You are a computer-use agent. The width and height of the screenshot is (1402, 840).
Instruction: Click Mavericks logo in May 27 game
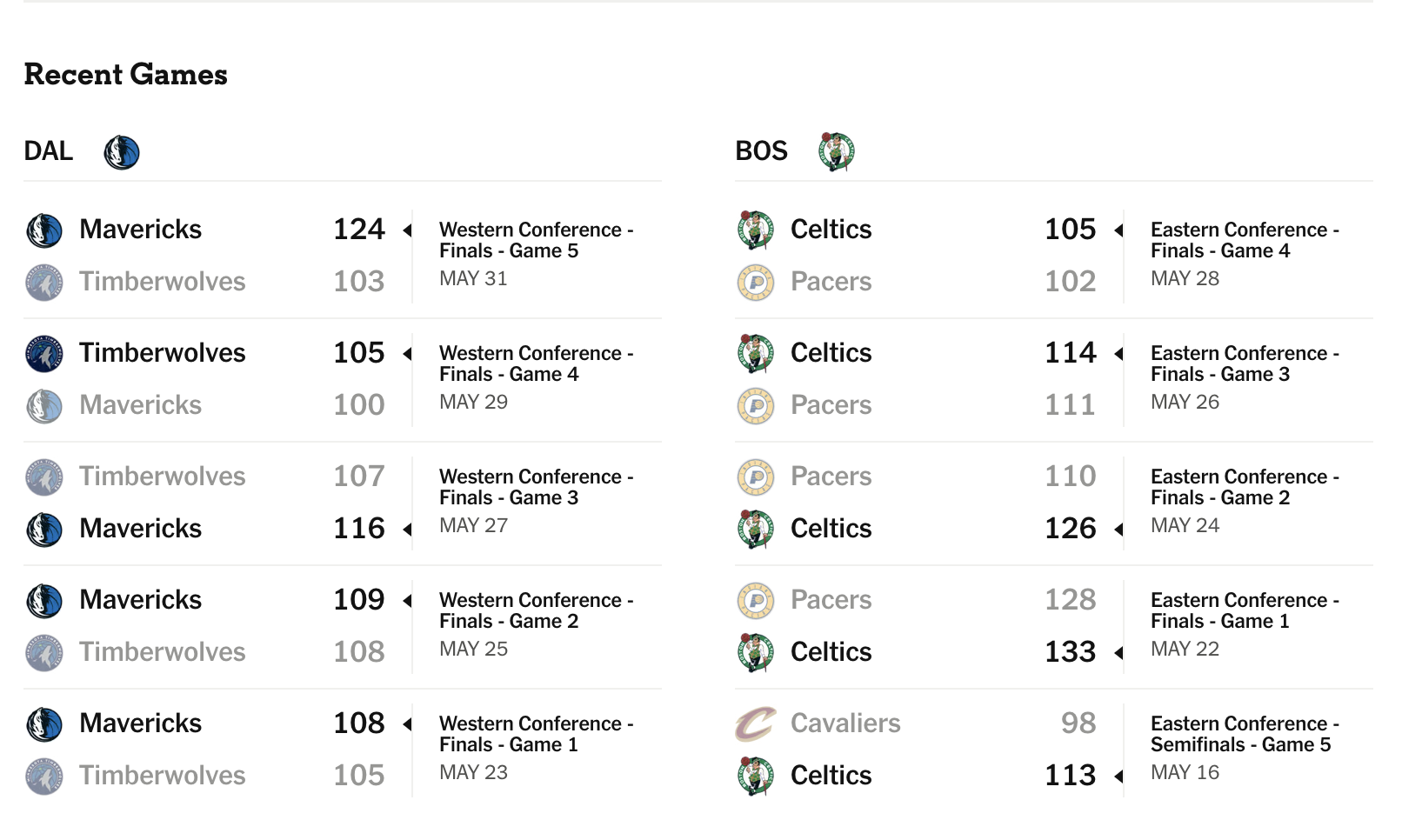(x=44, y=530)
